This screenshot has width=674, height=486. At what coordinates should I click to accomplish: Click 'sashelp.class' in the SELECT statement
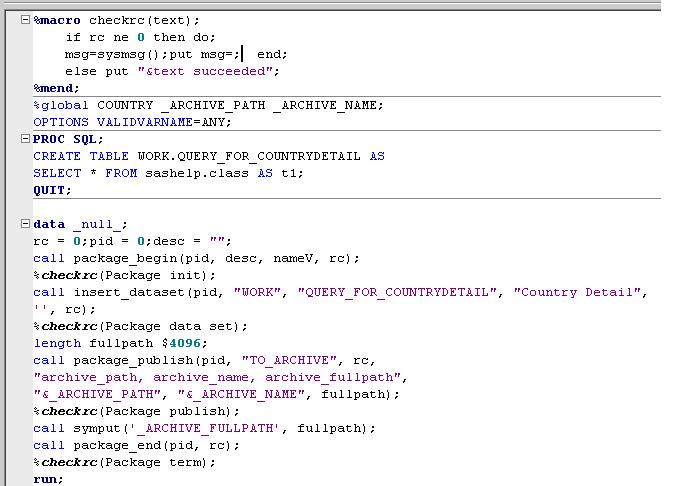[197, 174]
